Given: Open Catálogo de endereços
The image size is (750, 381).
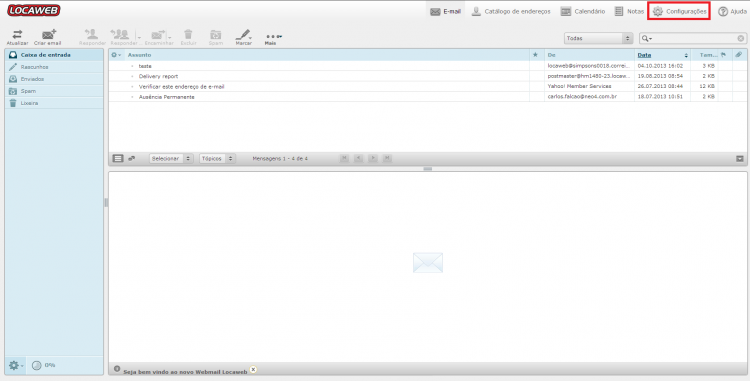Looking at the screenshot, I should coord(511,11).
